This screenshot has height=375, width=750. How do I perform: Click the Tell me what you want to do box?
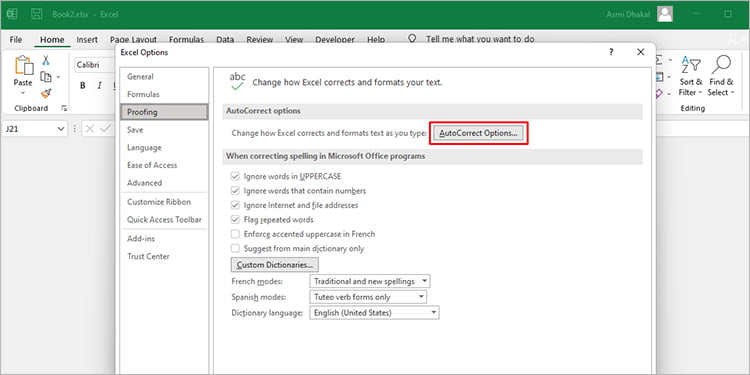480,39
